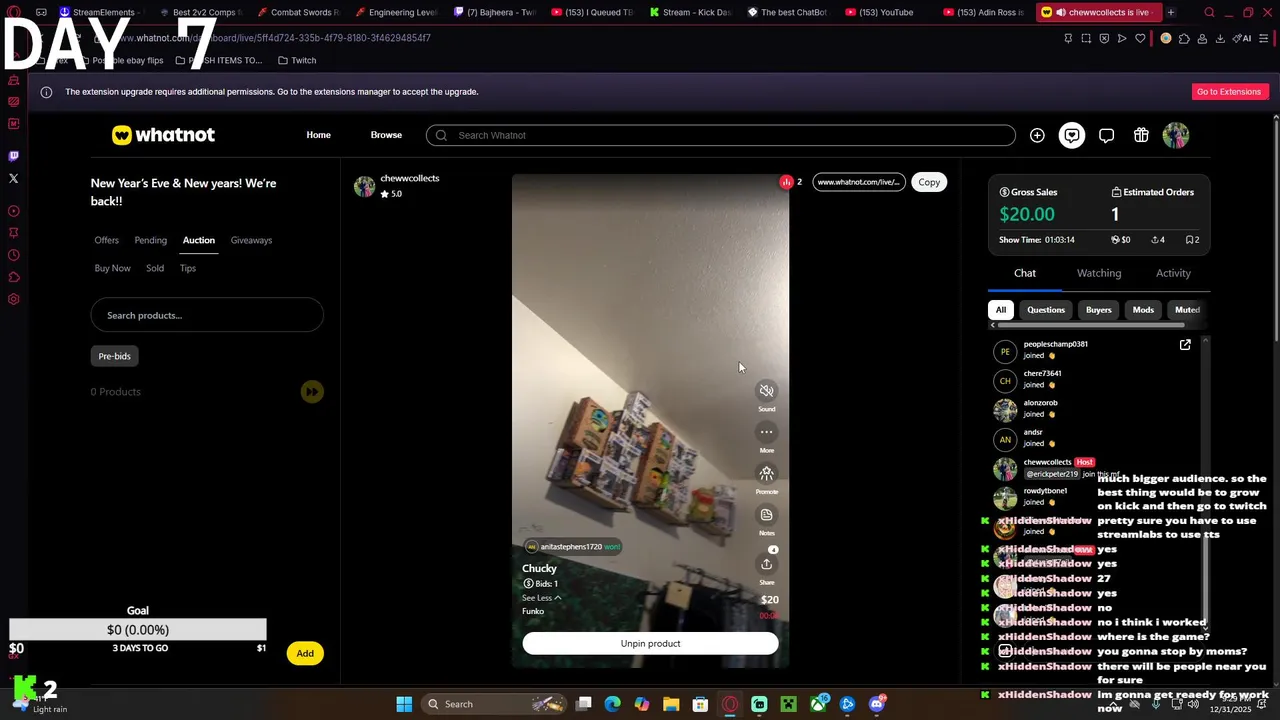The image size is (1280, 720).
Task: Open Microsoft Edge from taskbar
Action: [612, 704]
